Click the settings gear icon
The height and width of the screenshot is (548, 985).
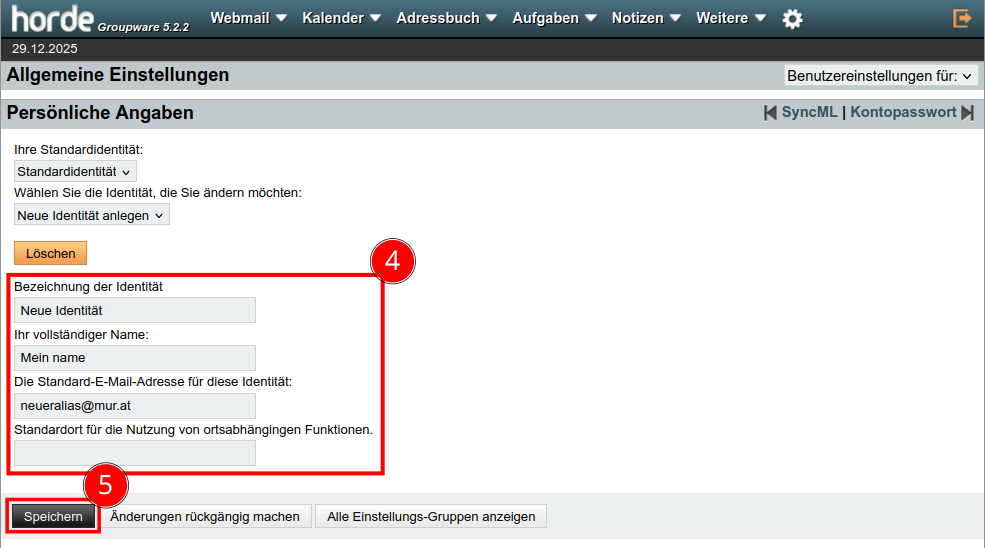[792, 19]
